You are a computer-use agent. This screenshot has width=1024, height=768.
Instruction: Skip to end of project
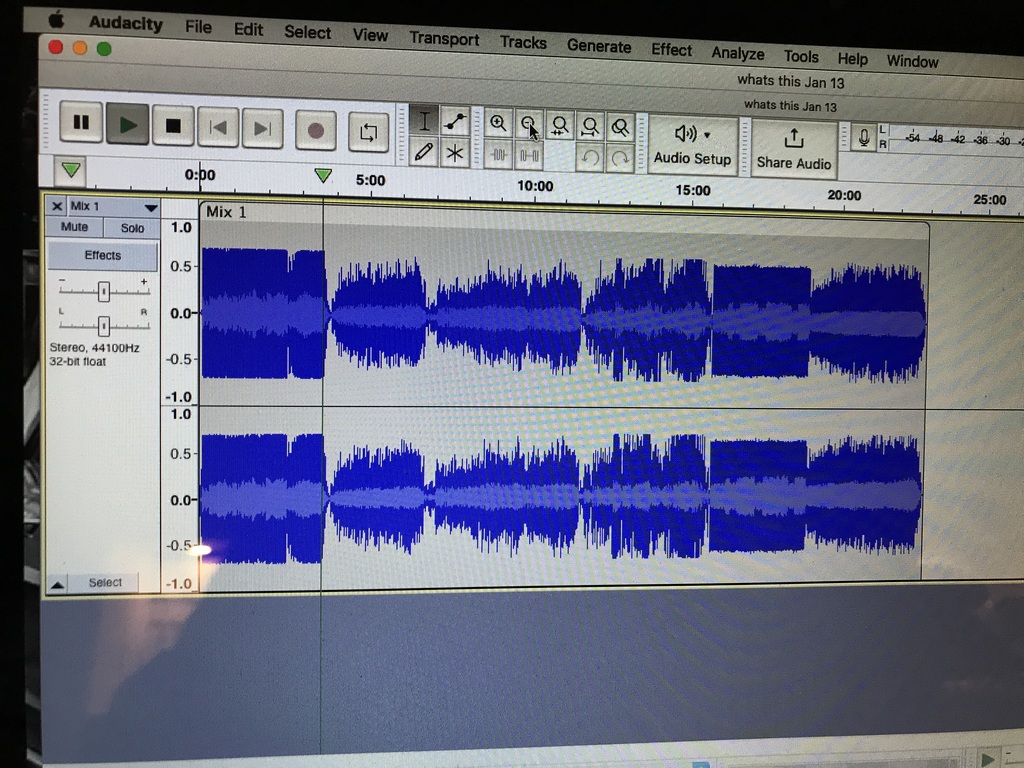[x=263, y=129]
